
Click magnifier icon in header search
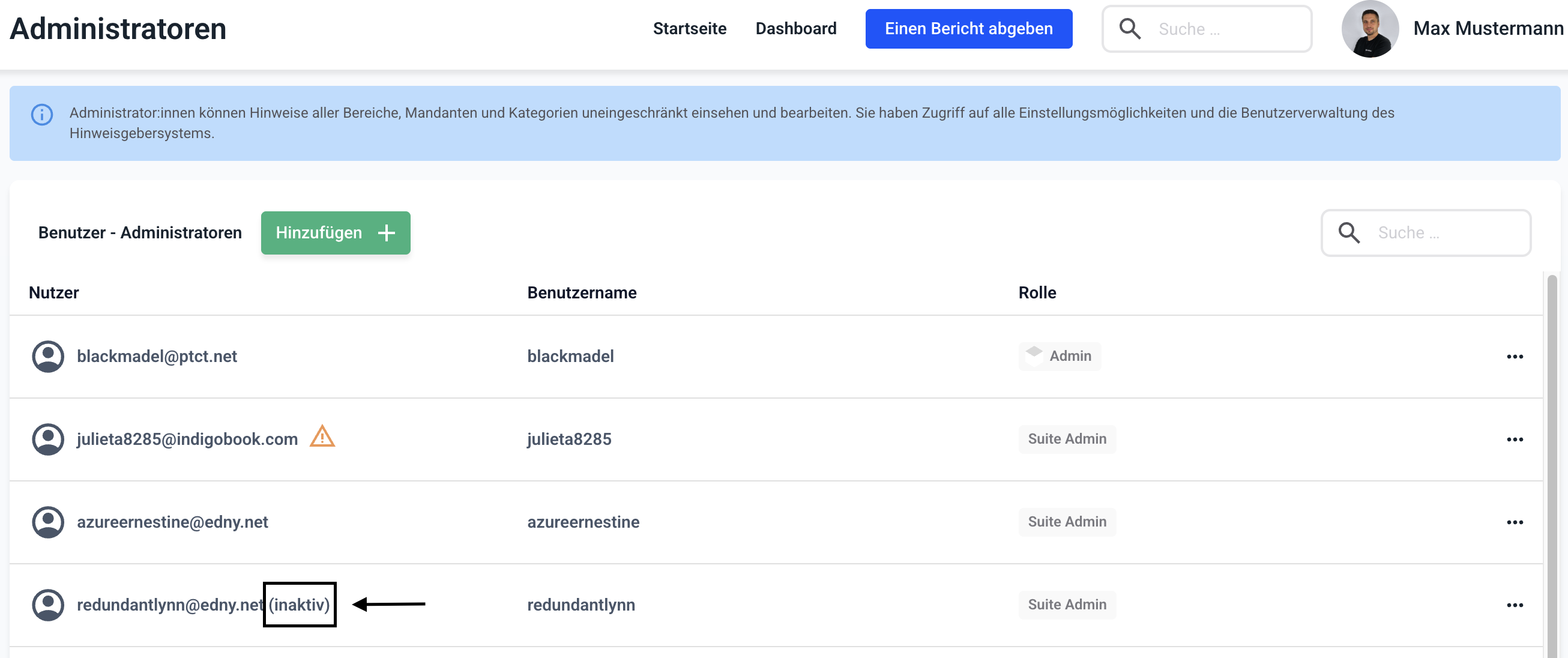click(x=1129, y=29)
